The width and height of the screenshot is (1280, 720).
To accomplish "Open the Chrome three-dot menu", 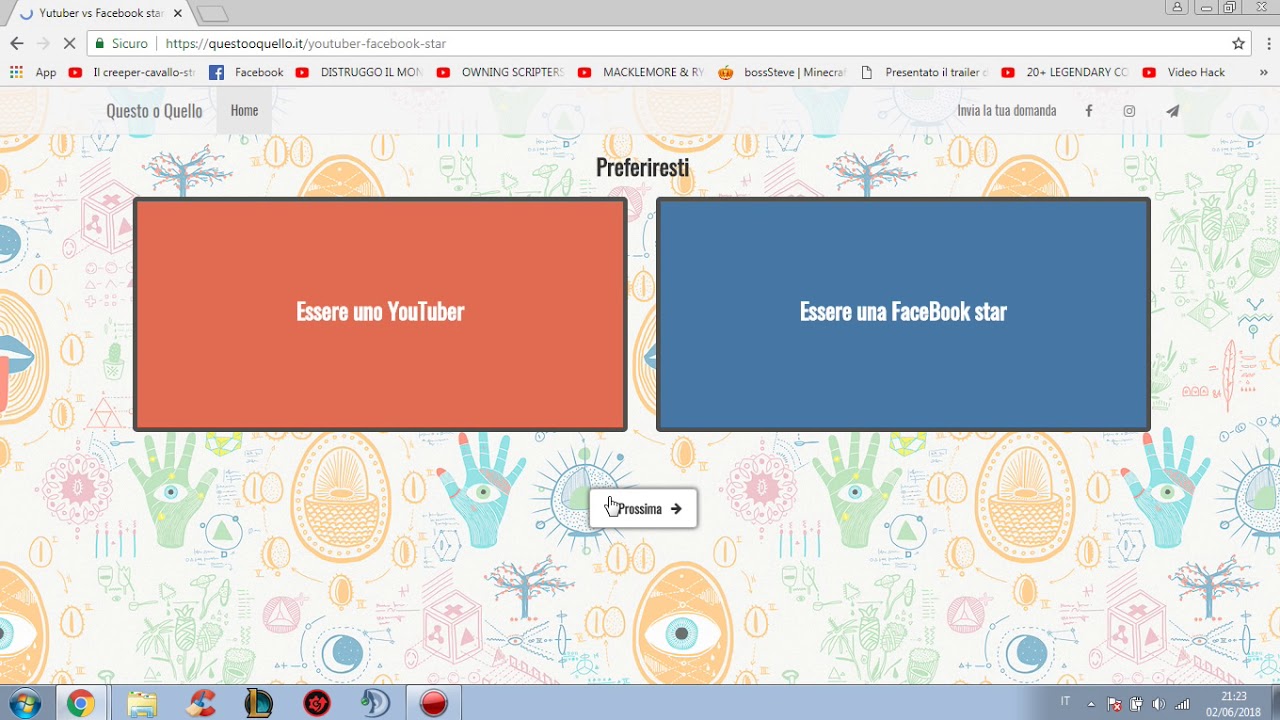I will (x=1267, y=43).
